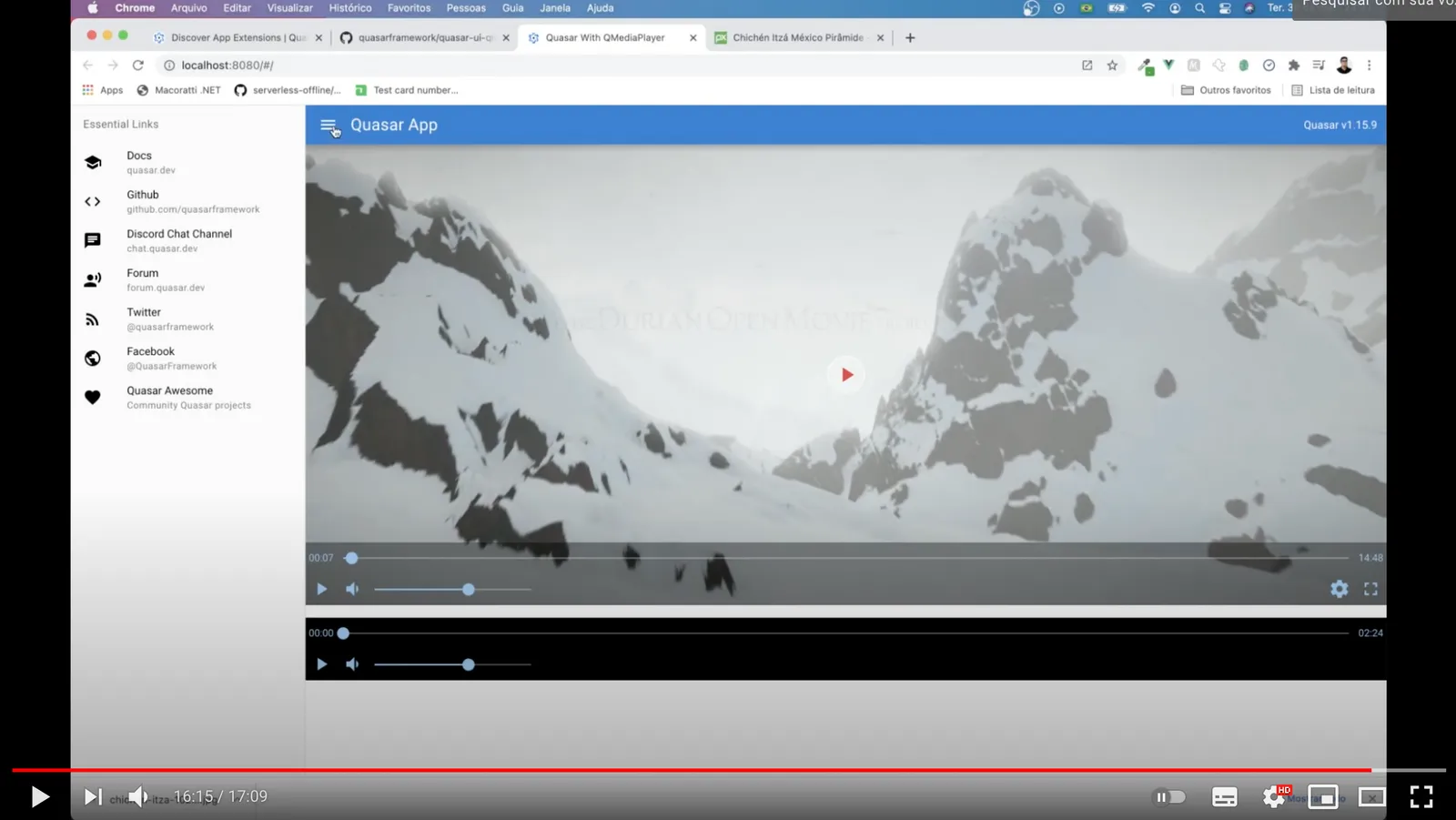Image resolution: width=1456 pixels, height=820 pixels.
Task: Toggle fullscreen on the first media player
Action: point(1370,589)
